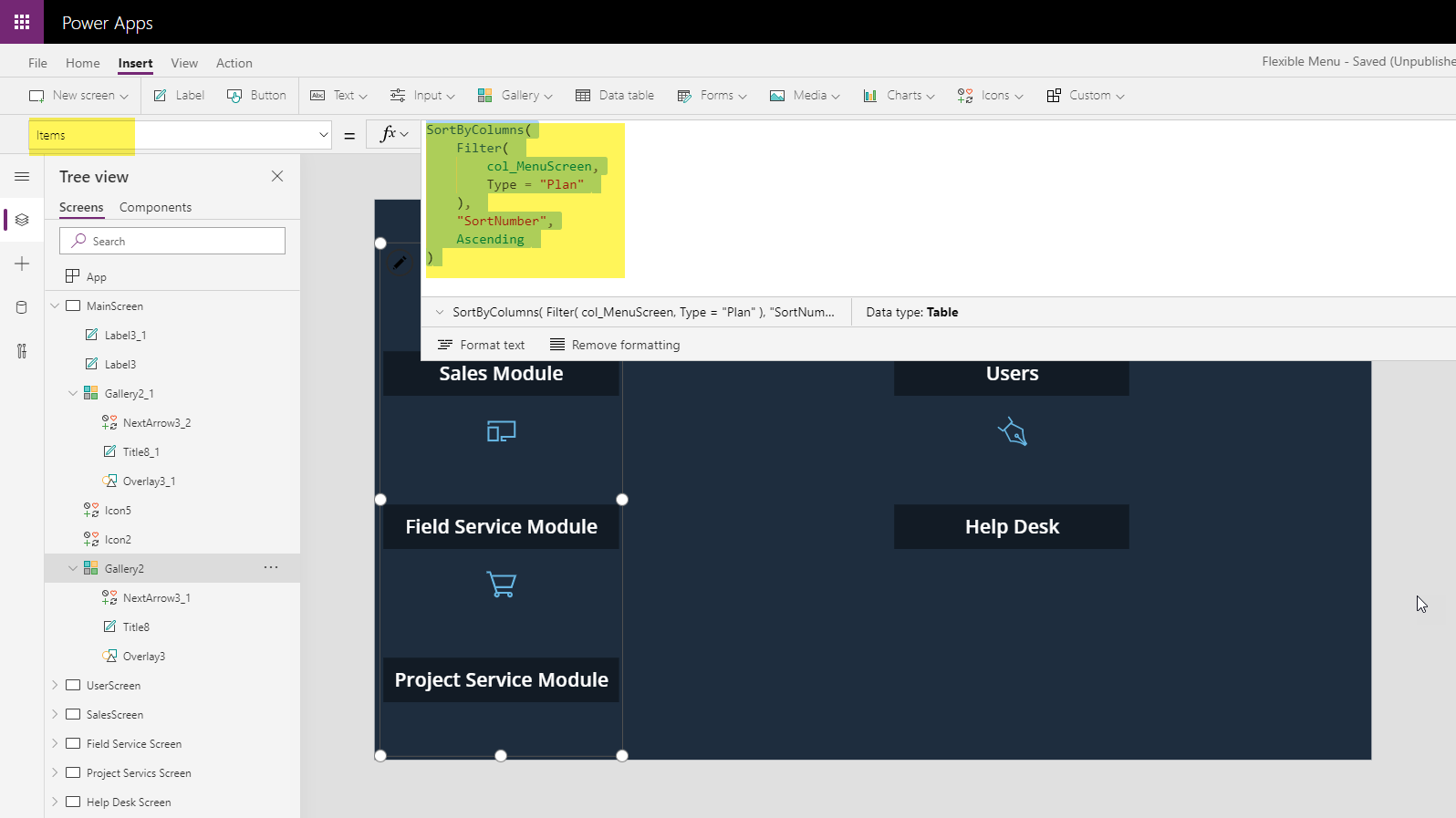Viewport: 1456px width, 818px height.
Task: Collapse the Gallery2 node
Action: 73,568
